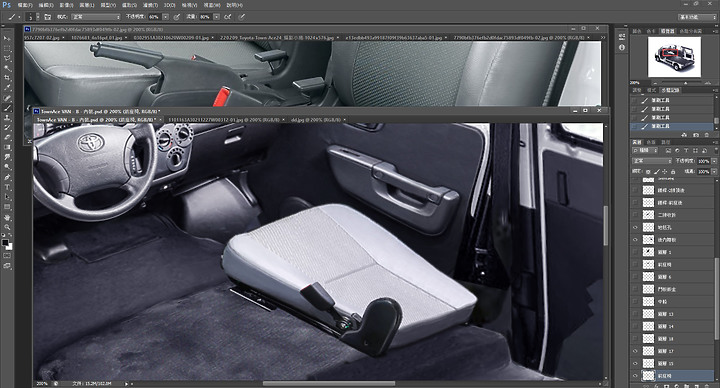Select the Quick Selection tool
Screen dimensions: 720x388
point(7,68)
